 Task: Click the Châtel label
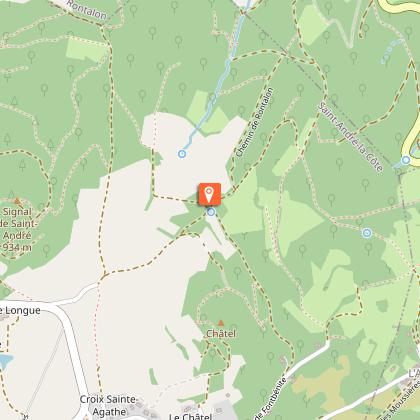tap(221, 334)
